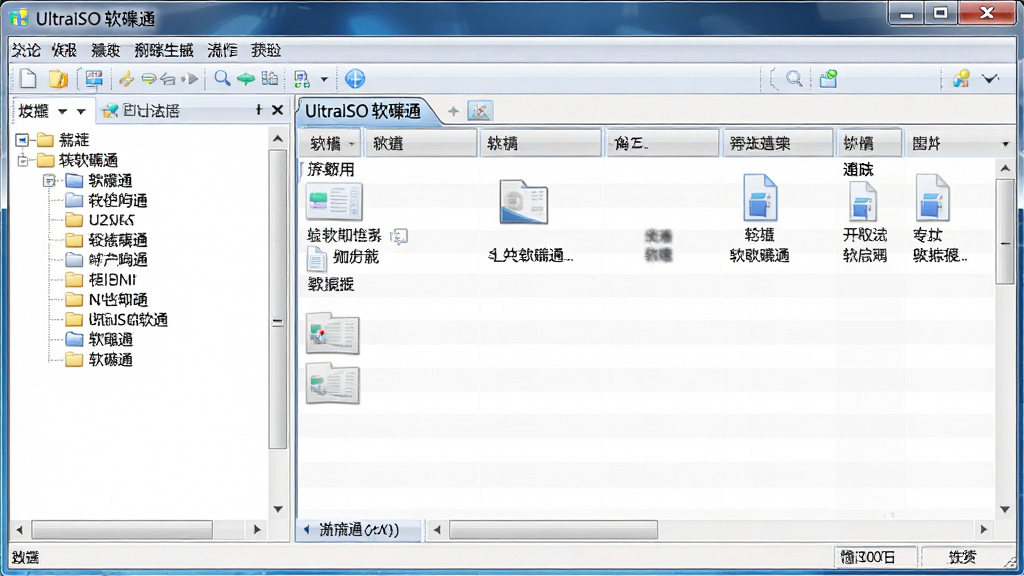Click the green arrow toolbar icon

(x=246, y=79)
